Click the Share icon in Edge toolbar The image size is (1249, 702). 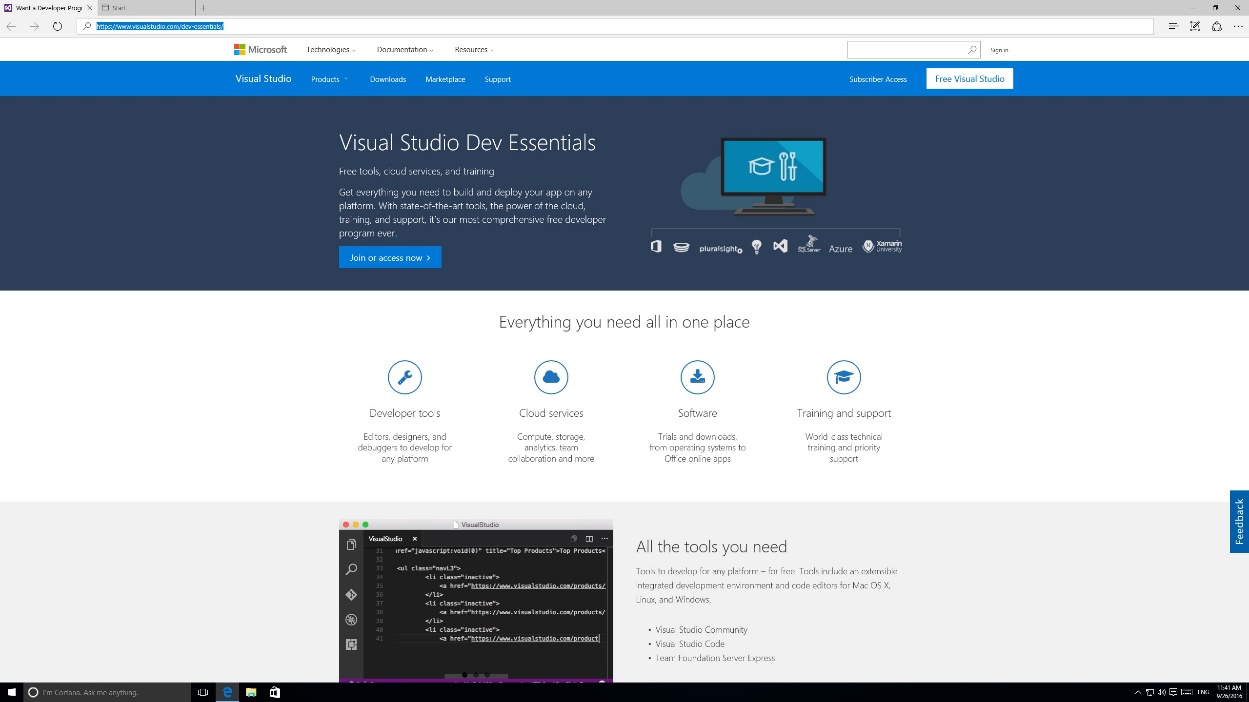(x=1216, y=26)
